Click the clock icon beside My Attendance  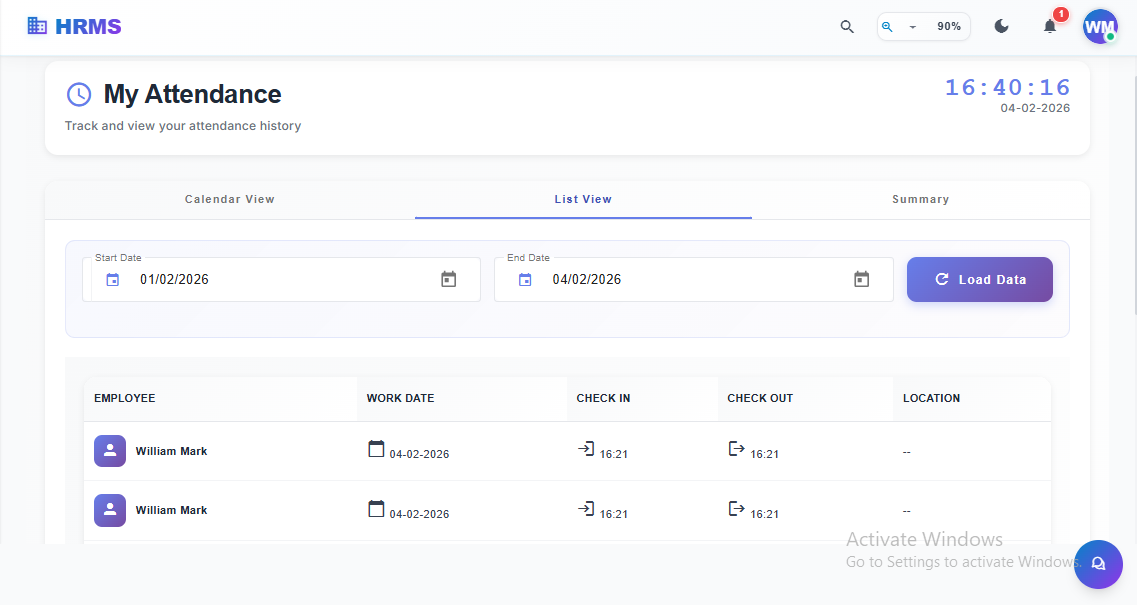point(79,94)
